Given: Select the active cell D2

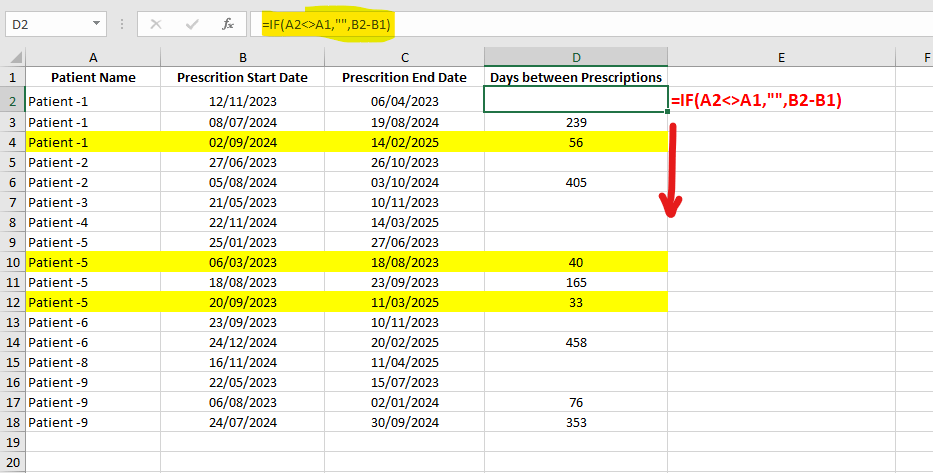Looking at the screenshot, I should pos(576,99).
